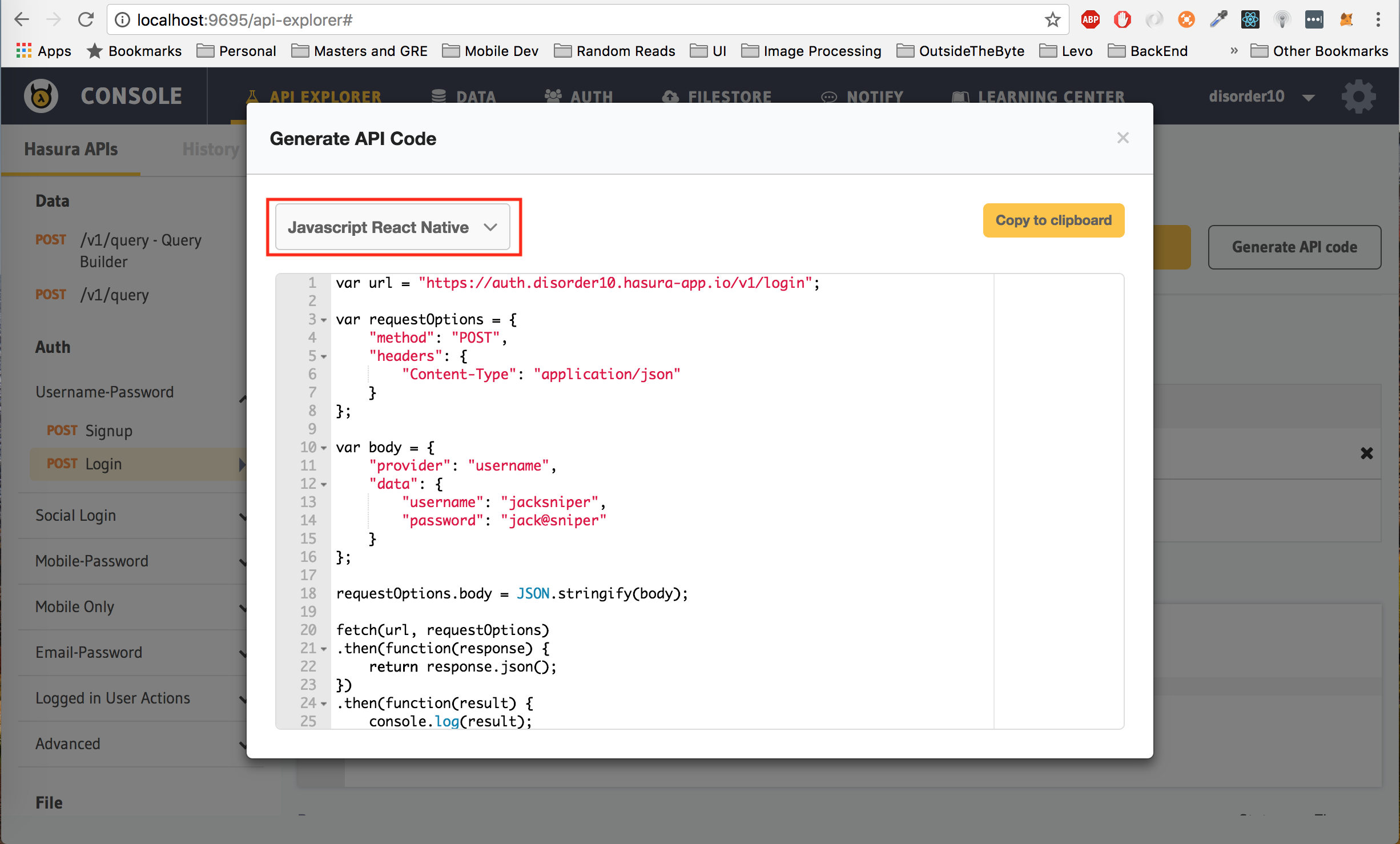Collapse code fold arrow at line 3
1400x844 pixels.
[324, 320]
